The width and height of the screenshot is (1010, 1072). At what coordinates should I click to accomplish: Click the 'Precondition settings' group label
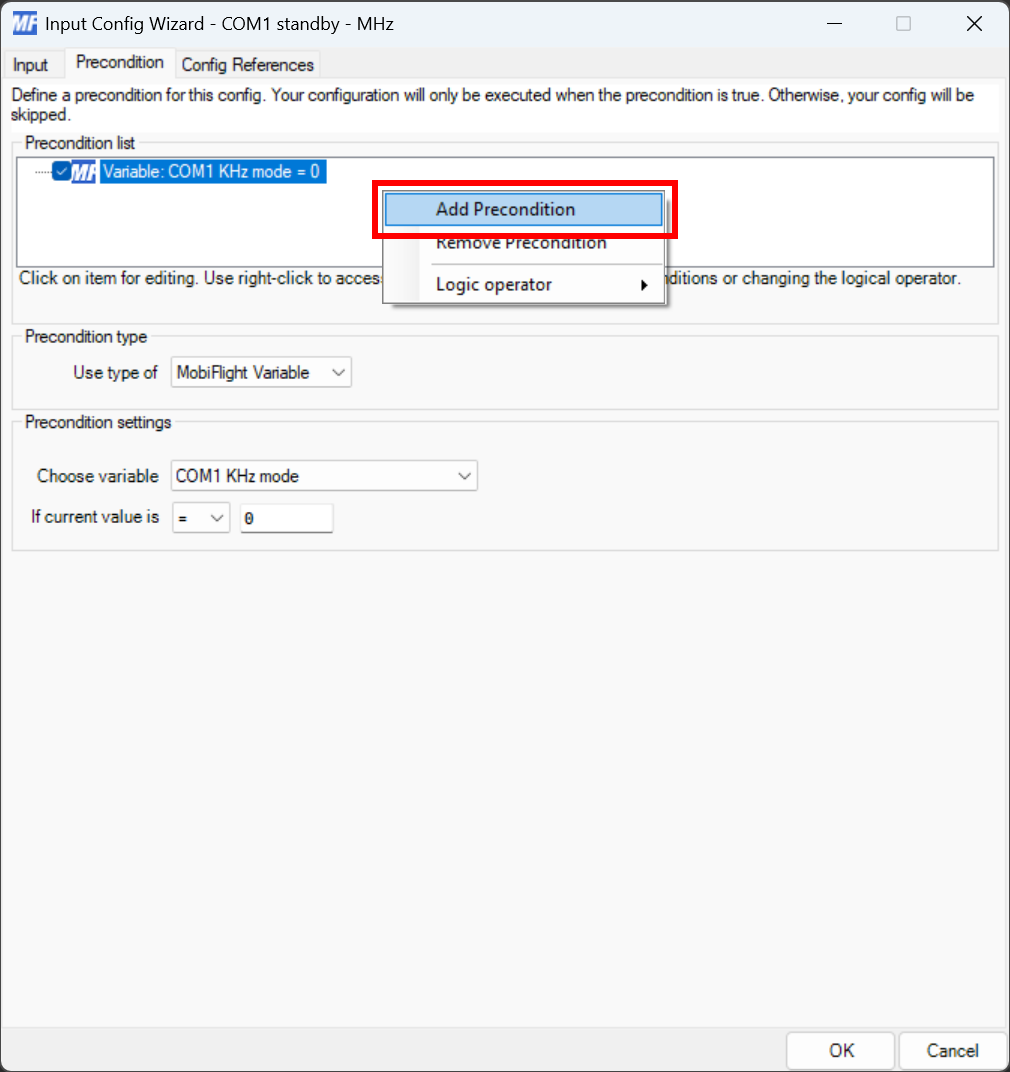click(98, 423)
